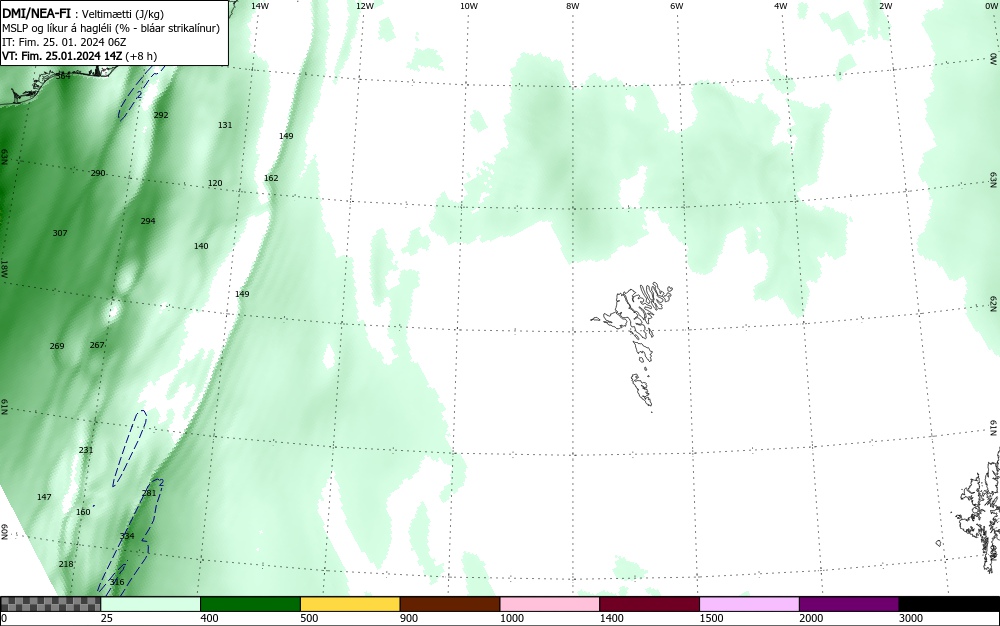The height and width of the screenshot is (626, 1000).
Task: Click the DMI/NEA-FI title text
Action: point(36,13)
